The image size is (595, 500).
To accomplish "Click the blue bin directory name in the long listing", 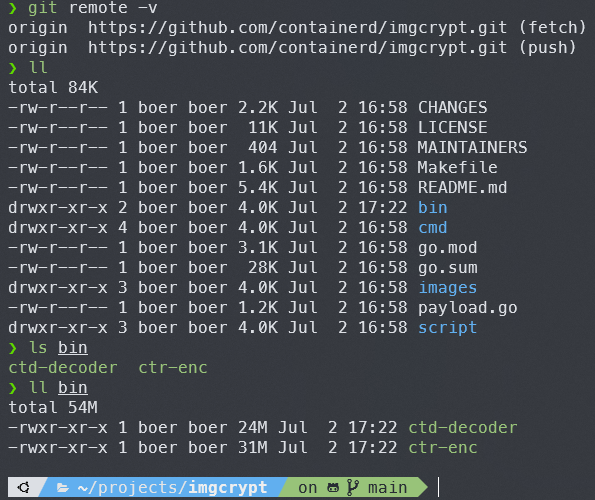I will tap(433, 208).
